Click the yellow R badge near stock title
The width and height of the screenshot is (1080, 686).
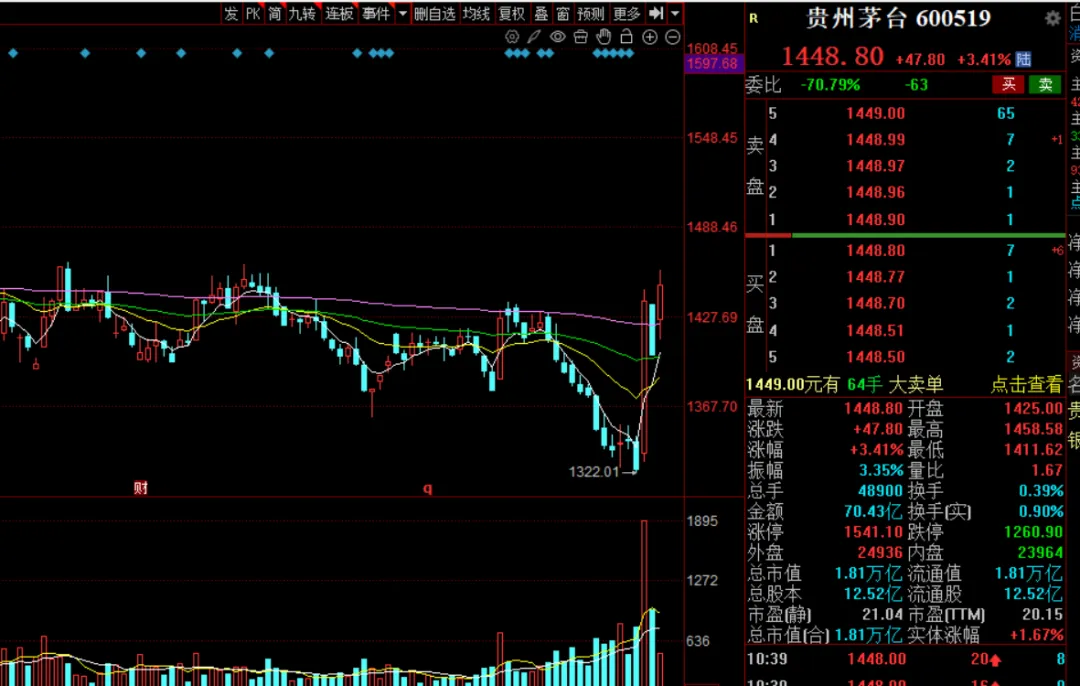(x=754, y=19)
